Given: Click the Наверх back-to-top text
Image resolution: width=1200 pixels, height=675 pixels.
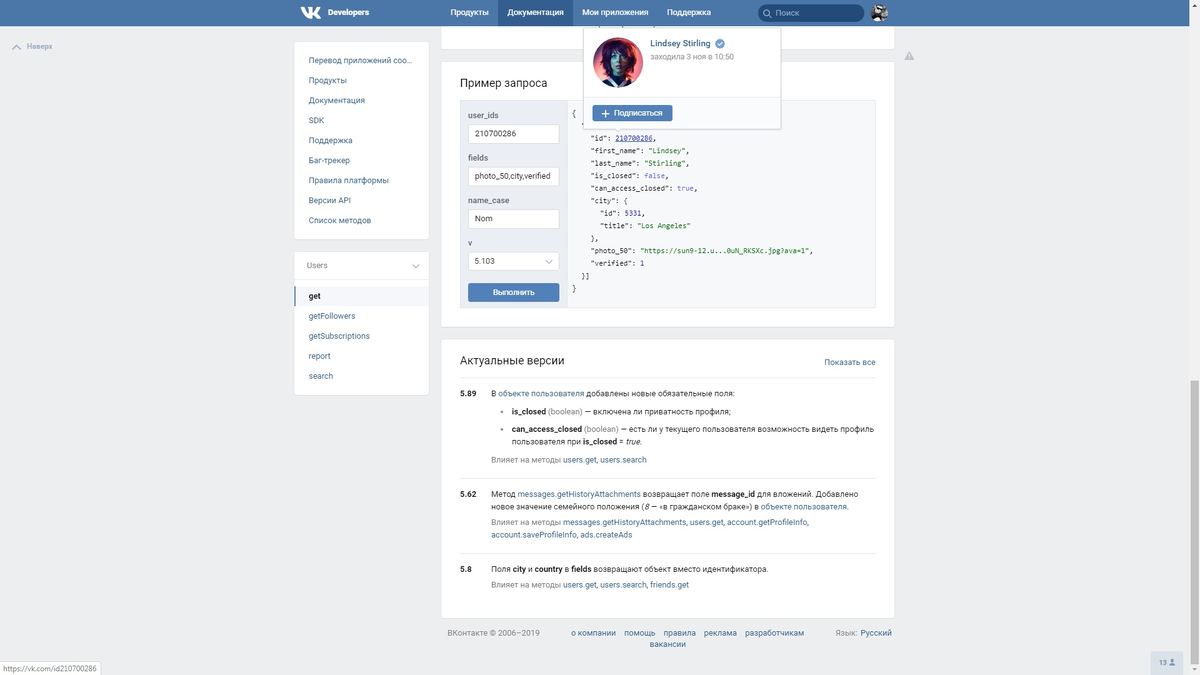Looking at the screenshot, I should 40,47.
